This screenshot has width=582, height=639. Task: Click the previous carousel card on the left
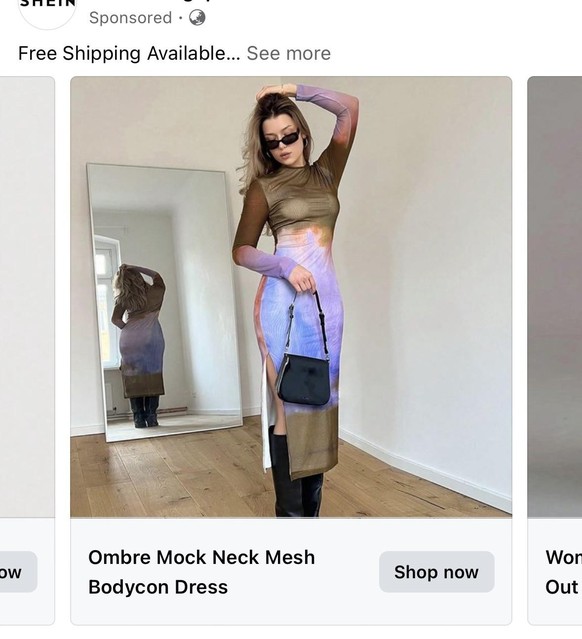(x=27, y=297)
